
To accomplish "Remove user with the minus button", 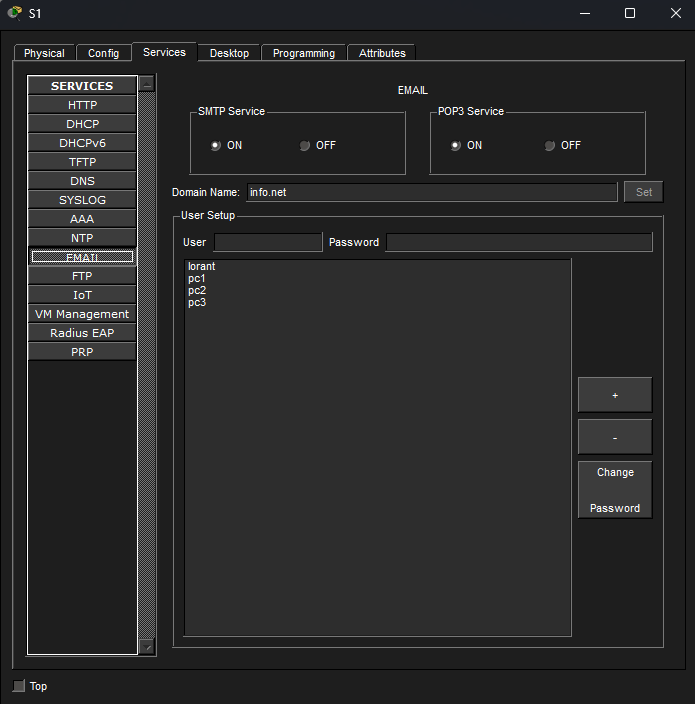I will [615, 437].
